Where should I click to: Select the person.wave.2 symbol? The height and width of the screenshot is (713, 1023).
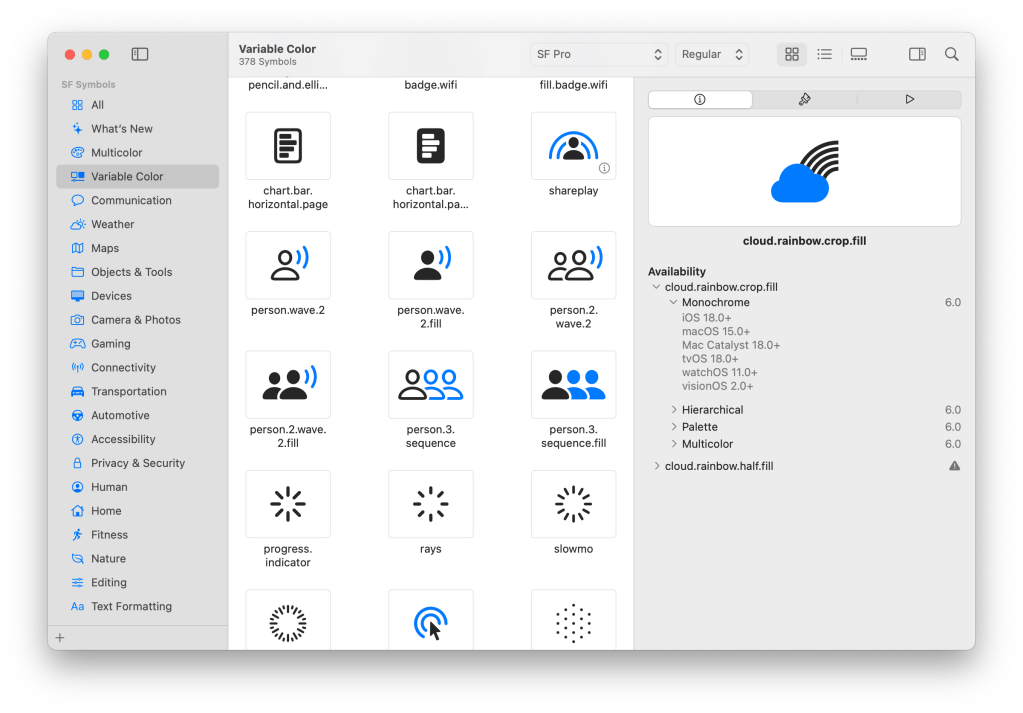(288, 266)
